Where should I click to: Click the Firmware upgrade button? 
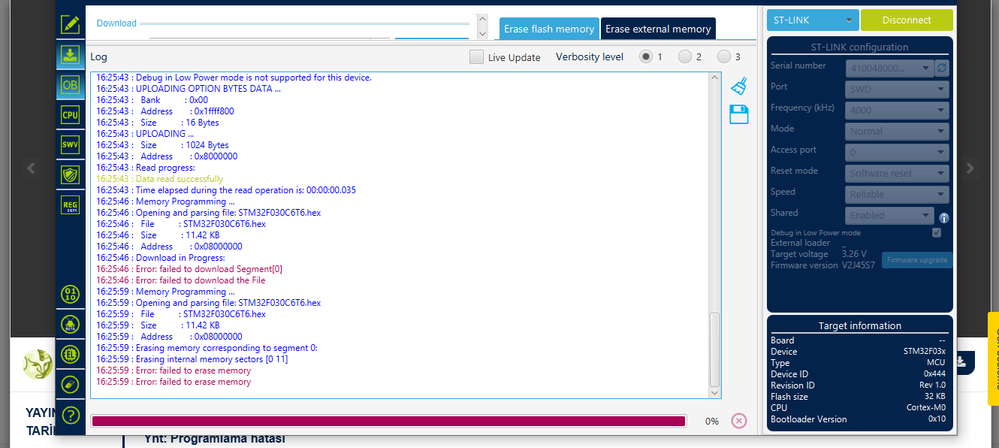coord(917,260)
